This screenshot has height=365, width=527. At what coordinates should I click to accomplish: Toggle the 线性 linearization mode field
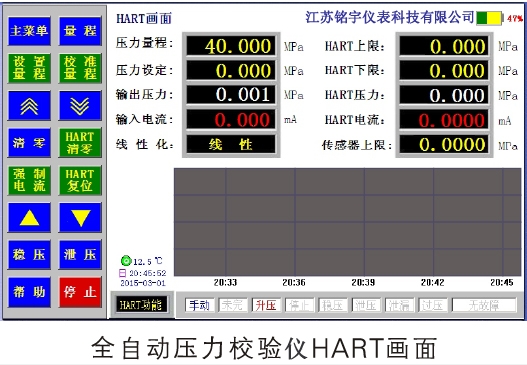(231, 145)
